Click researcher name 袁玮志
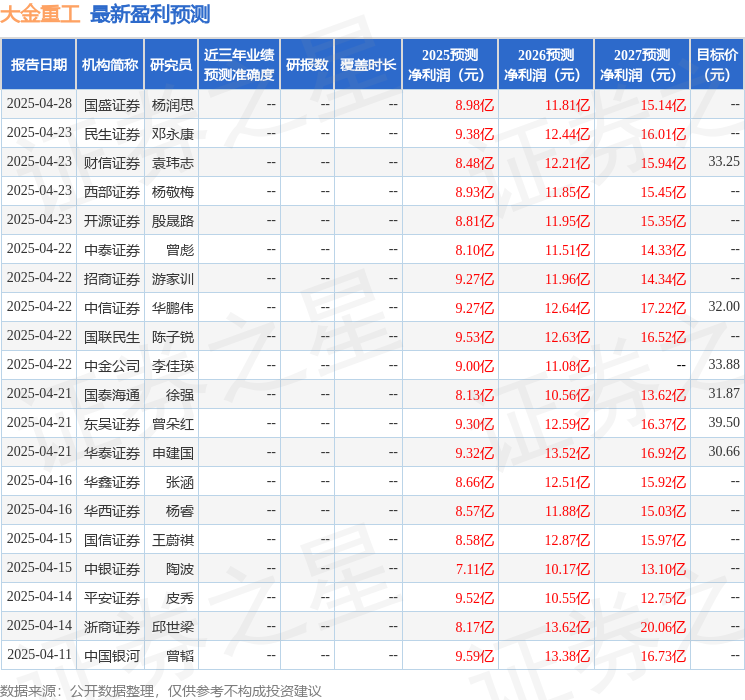 [172, 163]
